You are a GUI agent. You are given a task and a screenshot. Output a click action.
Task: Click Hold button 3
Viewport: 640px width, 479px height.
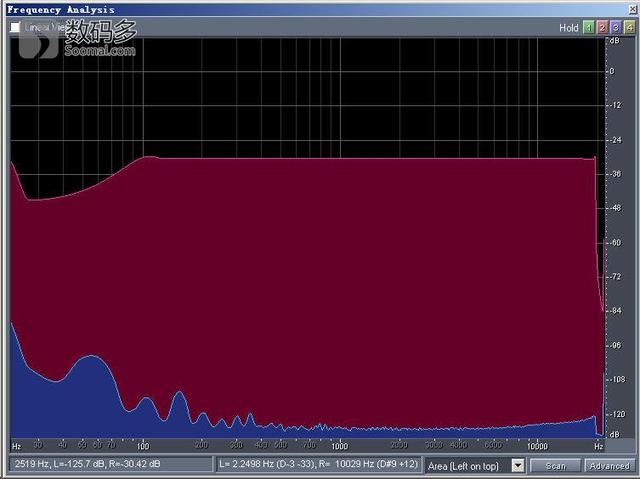click(x=615, y=28)
